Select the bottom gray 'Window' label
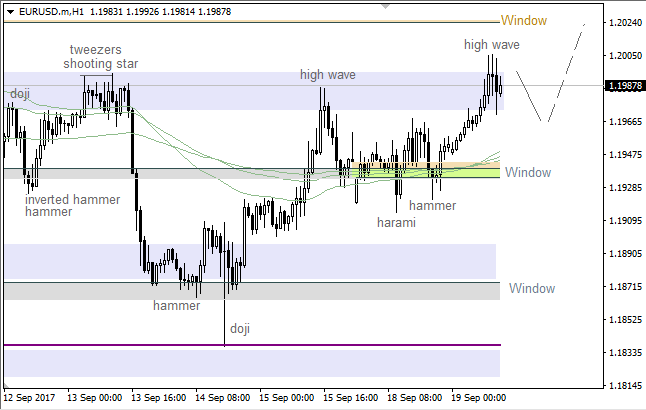The width and height of the screenshot is (646, 410). (531, 288)
